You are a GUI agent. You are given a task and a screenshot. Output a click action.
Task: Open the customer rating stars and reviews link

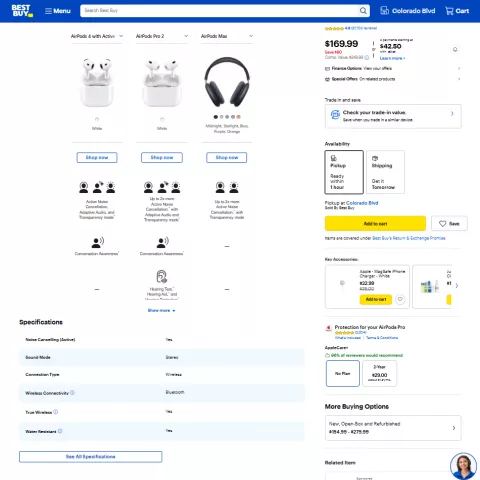(x=351, y=28)
